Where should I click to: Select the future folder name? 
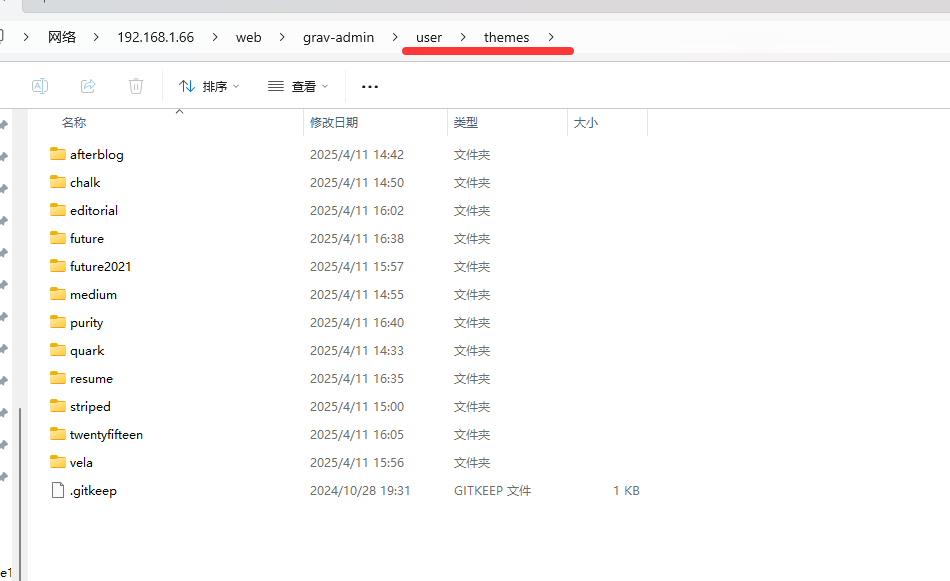pyautogui.click(x=87, y=239)
